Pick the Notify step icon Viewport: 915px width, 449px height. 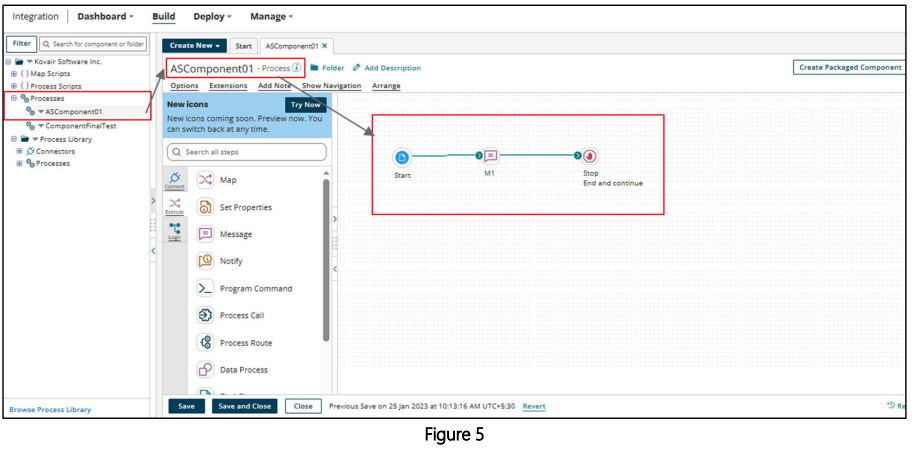(205, 261)
